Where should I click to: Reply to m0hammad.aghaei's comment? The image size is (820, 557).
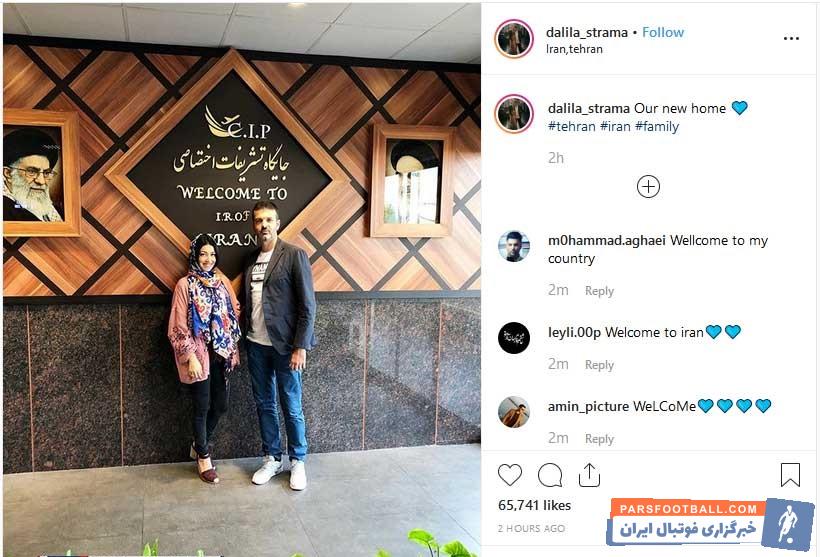[x=599, y=291]
